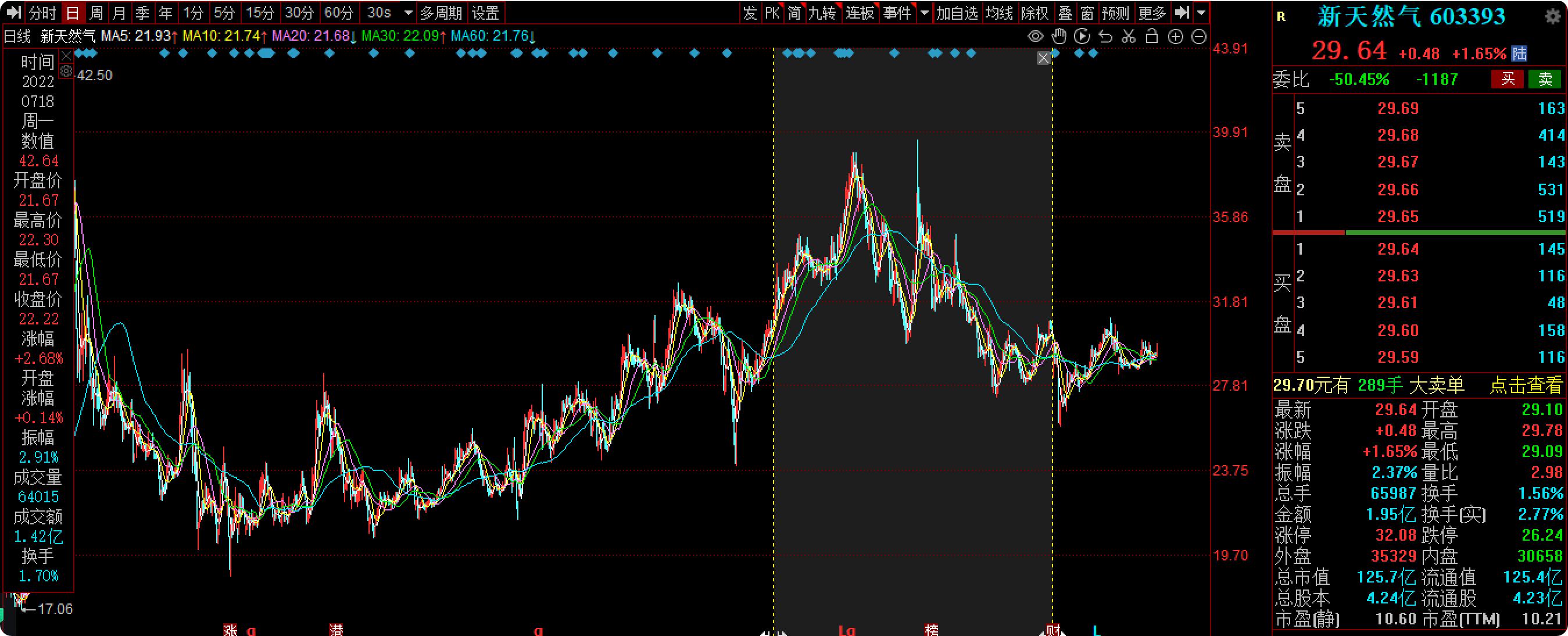
Task: Toggle the eye visibility icon above chart
Action: point(1035,37)
